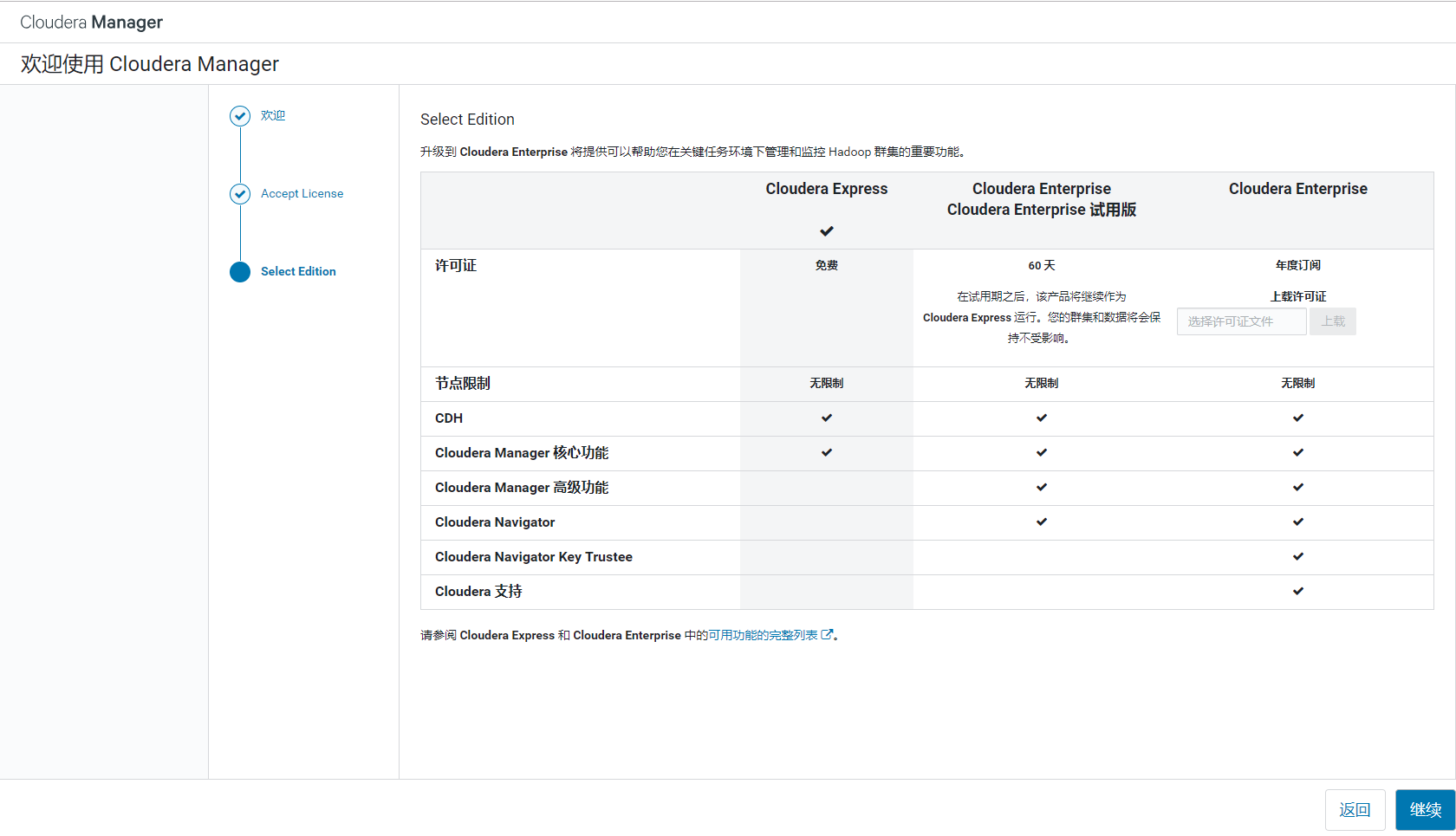The image size is (1456, 836).
Task: Click the CDH row label
Action: (449, 418)
